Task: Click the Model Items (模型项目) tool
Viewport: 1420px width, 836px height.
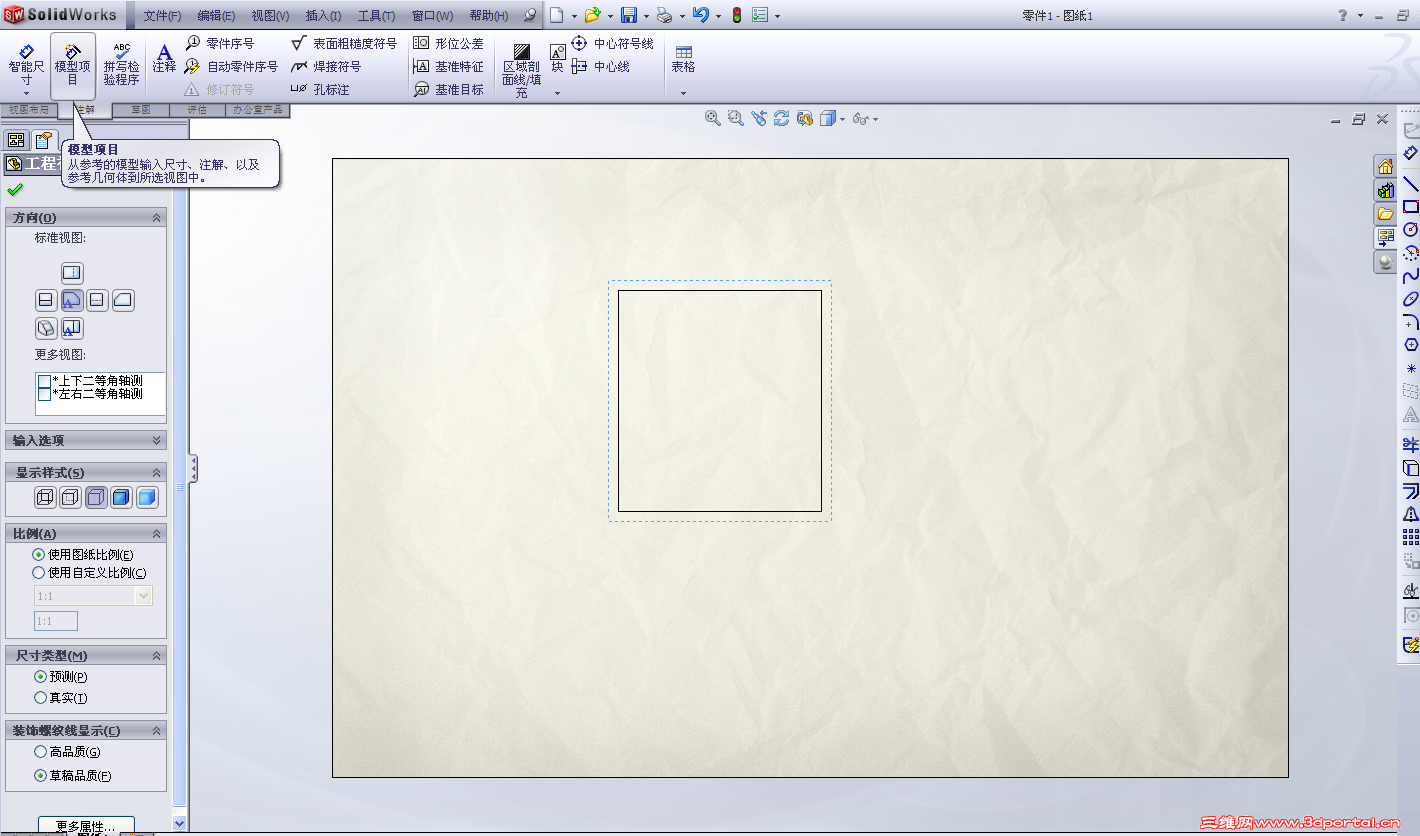Action: pos(73,66)
